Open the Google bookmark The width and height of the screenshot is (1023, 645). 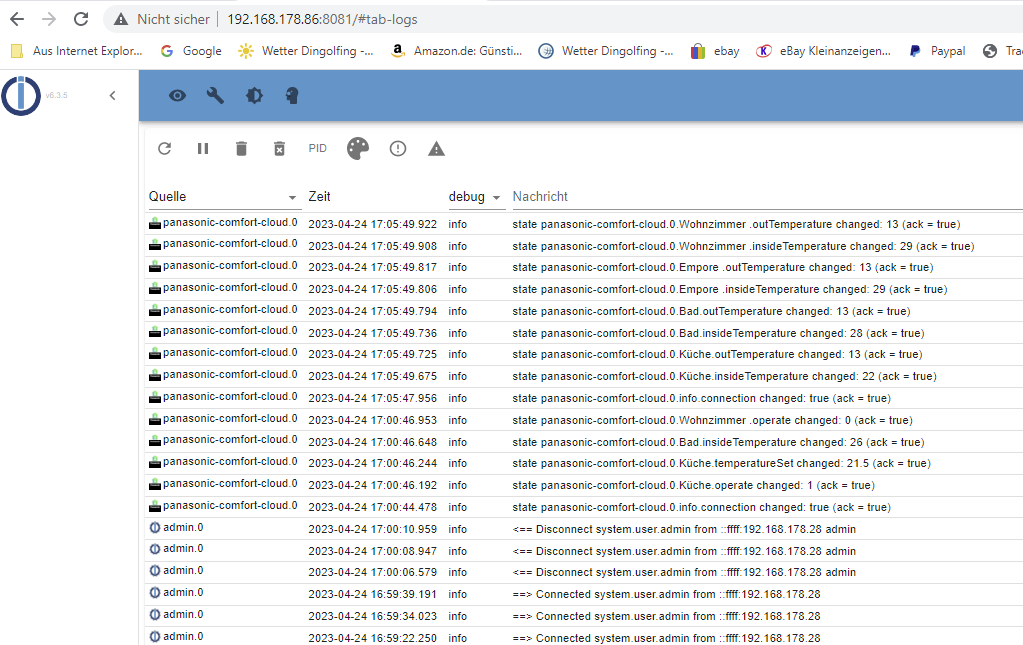point(191,51)
